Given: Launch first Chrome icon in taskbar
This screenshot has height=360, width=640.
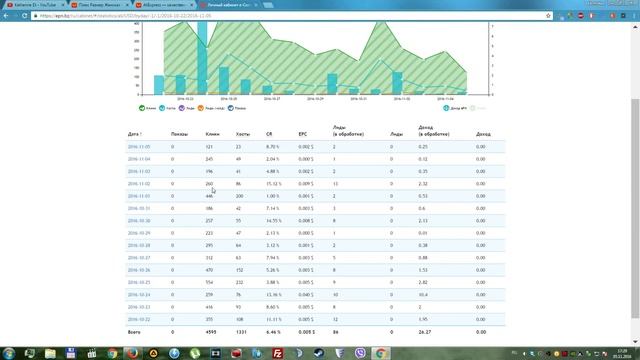Looking at the screenshot, I should (112, 353).
